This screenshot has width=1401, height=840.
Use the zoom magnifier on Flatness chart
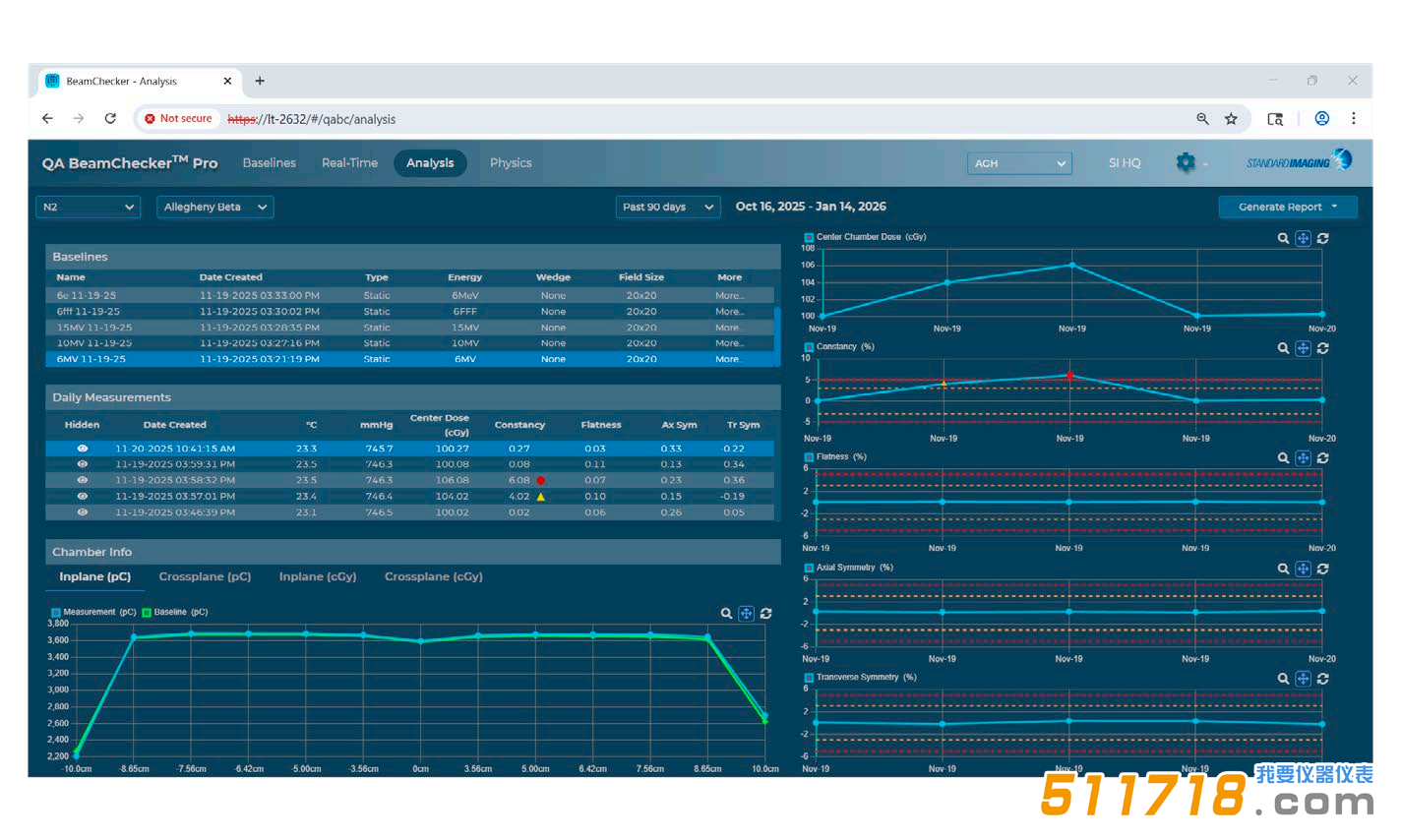tap(1283, 458)
